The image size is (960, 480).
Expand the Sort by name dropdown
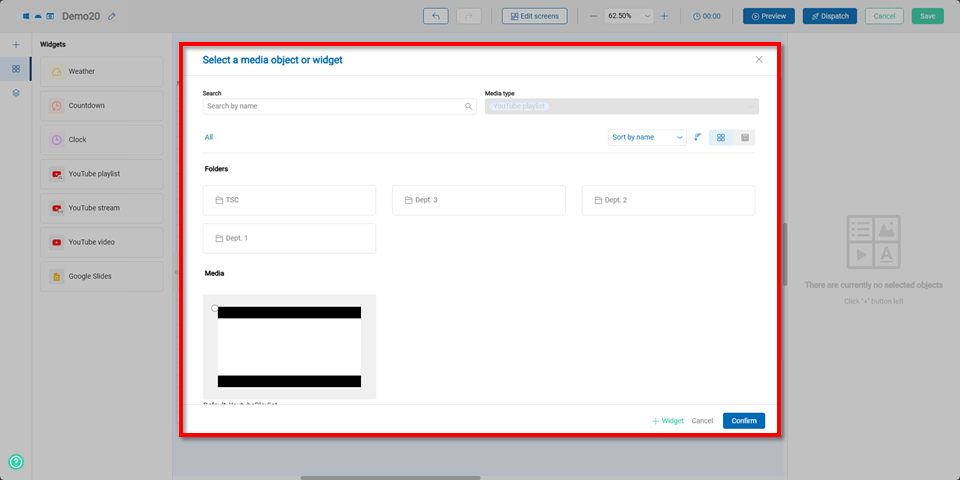click(x=647, y=137)
